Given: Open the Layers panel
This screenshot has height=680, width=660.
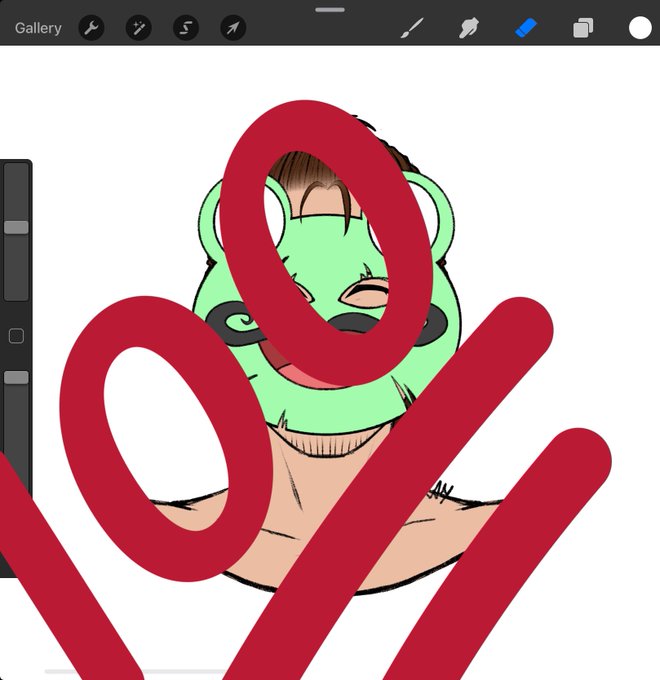Looking at the screenshot, I should (583, 28).
